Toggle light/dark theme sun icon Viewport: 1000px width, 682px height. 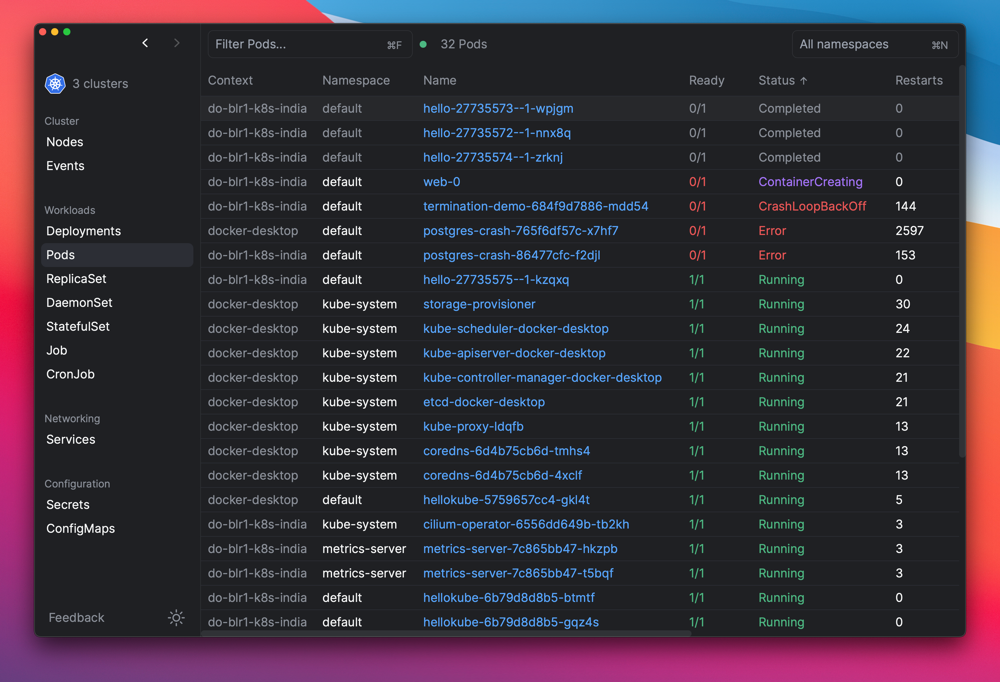(x=176, y=618)
